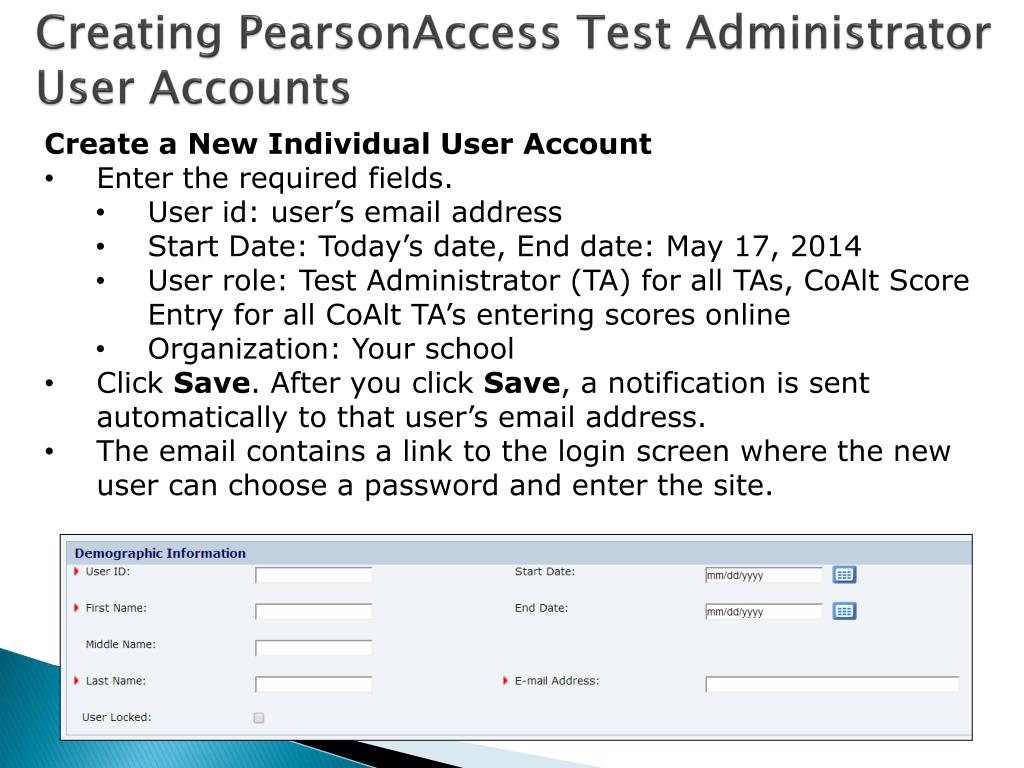The image size is (1024, 768).
Task: Open the End Date calendar picker icon
Action: 844,611
